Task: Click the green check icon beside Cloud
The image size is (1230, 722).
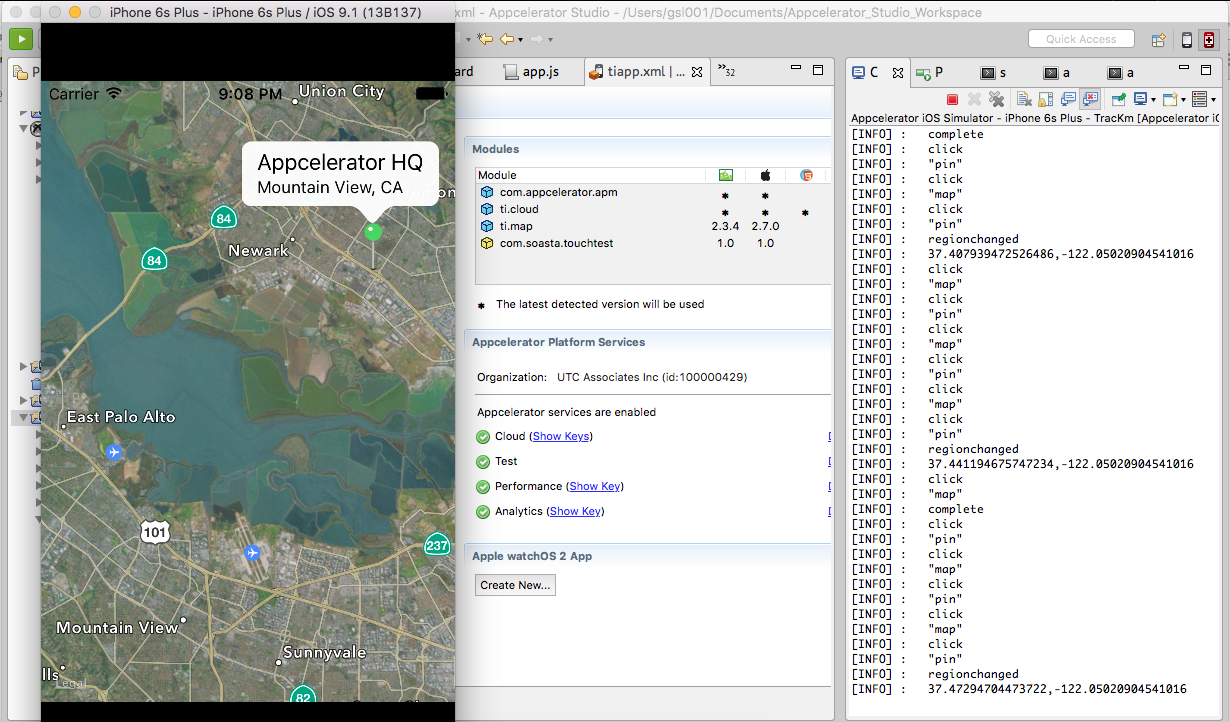Action: 483,437
